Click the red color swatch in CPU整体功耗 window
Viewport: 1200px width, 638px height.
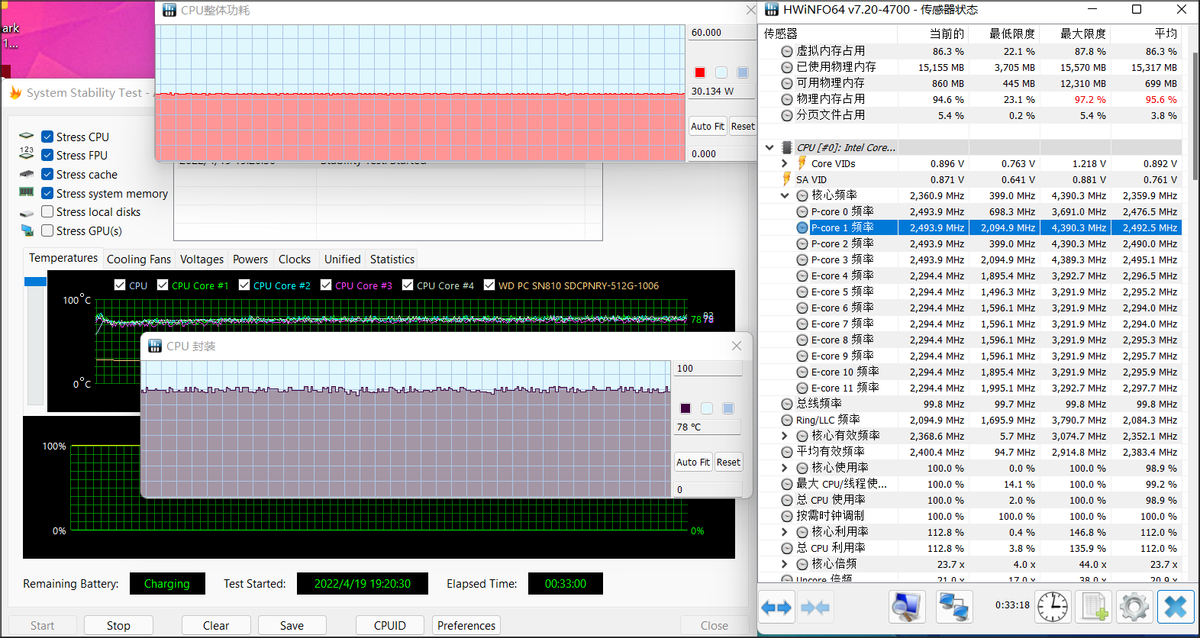click(x=700, y=73)
